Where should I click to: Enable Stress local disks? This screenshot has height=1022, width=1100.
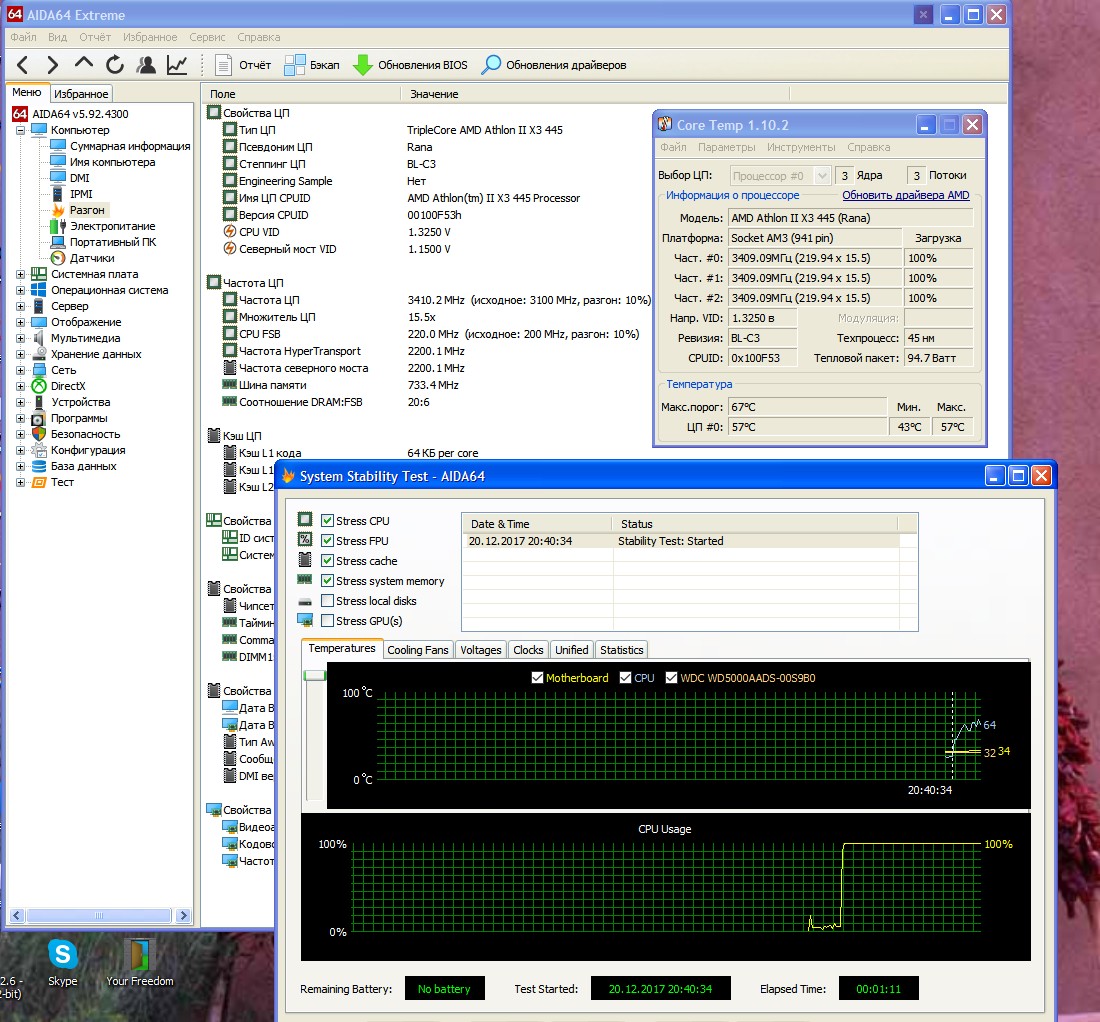[x=327, y=600]
